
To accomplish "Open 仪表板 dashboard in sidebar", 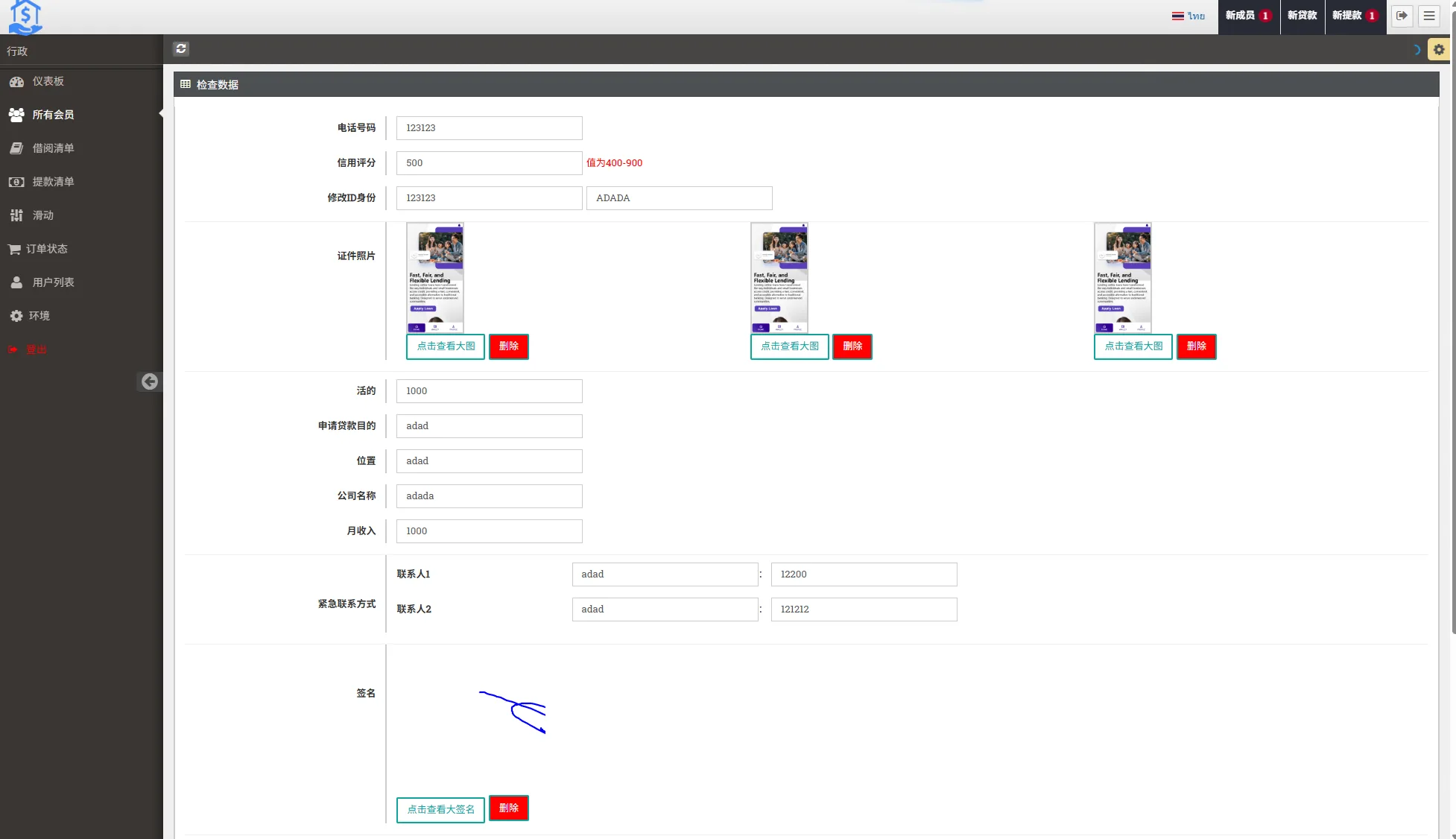I will click(x=48, y=81).
